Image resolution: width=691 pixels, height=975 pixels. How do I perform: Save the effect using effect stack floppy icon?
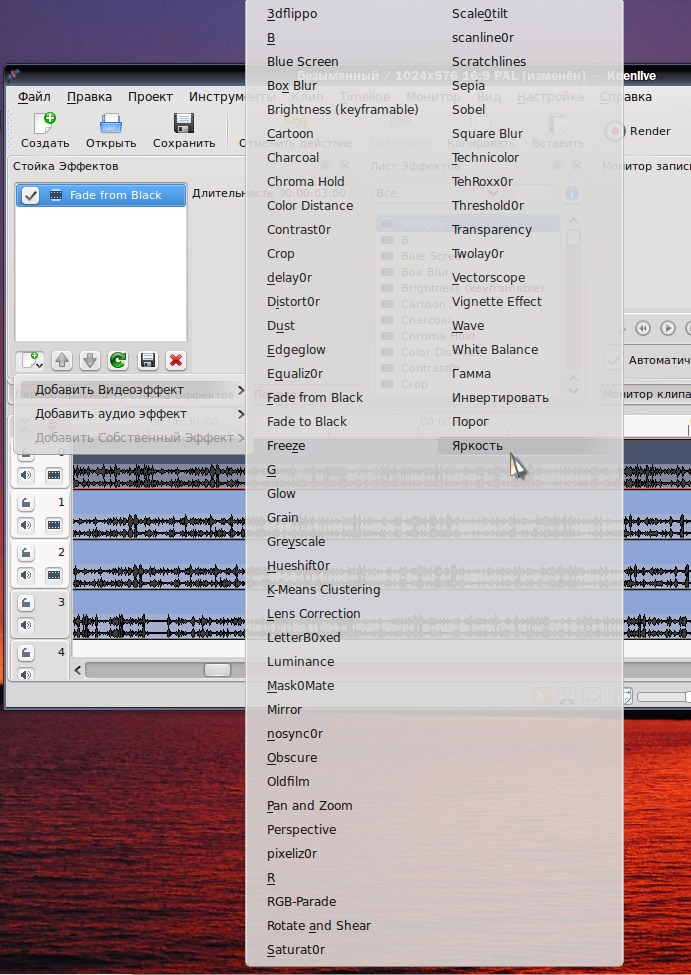click(147, 361)
